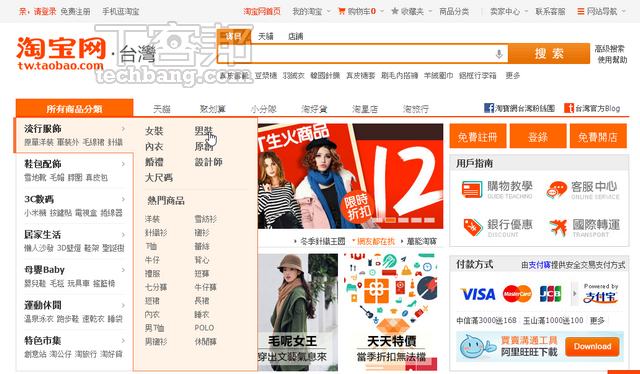Open the 淘好貨 navigation tab
The height and width of the screenshot is (374, 640).
[x=314, y=109]
